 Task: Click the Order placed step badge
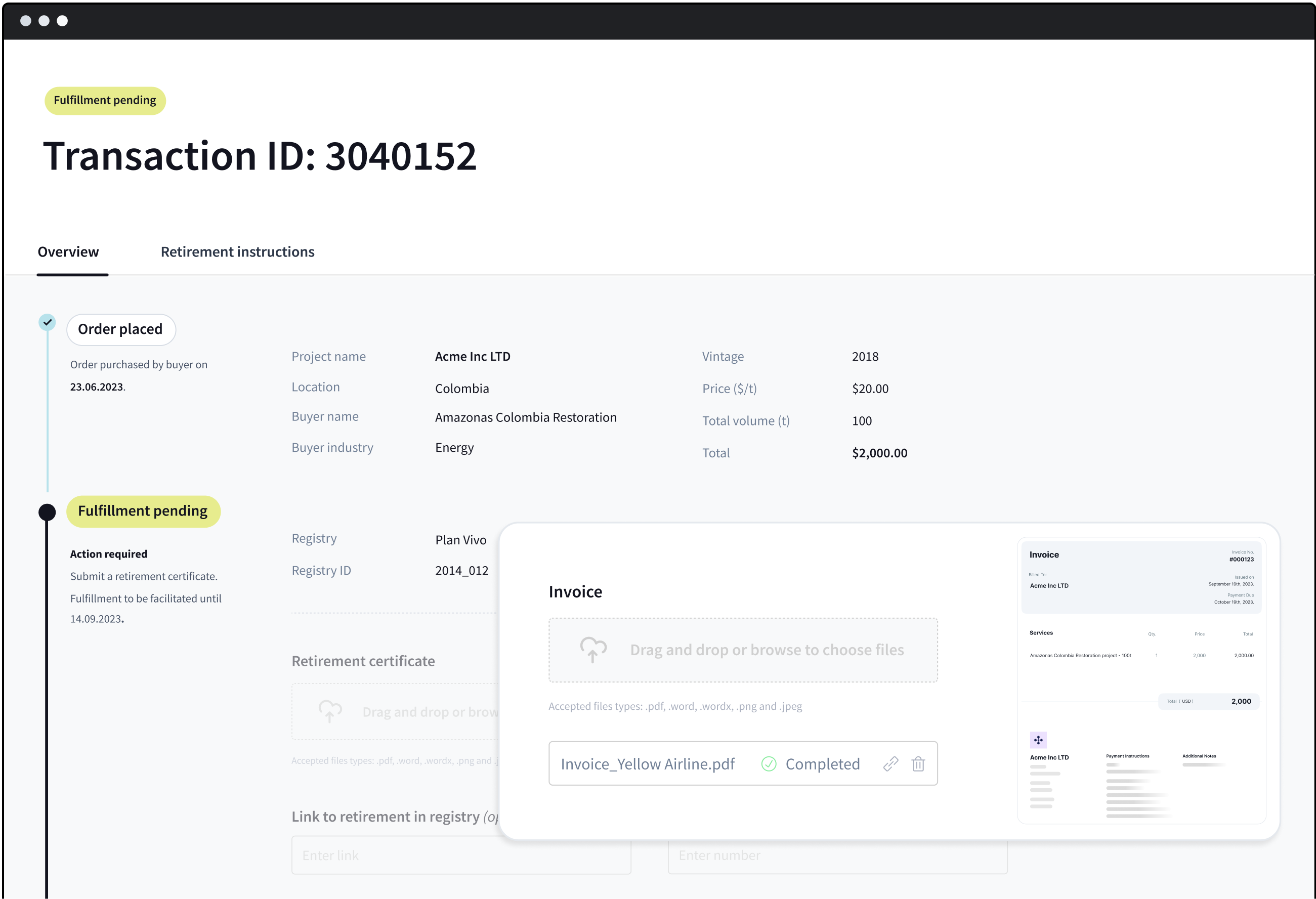coord(120,329)
